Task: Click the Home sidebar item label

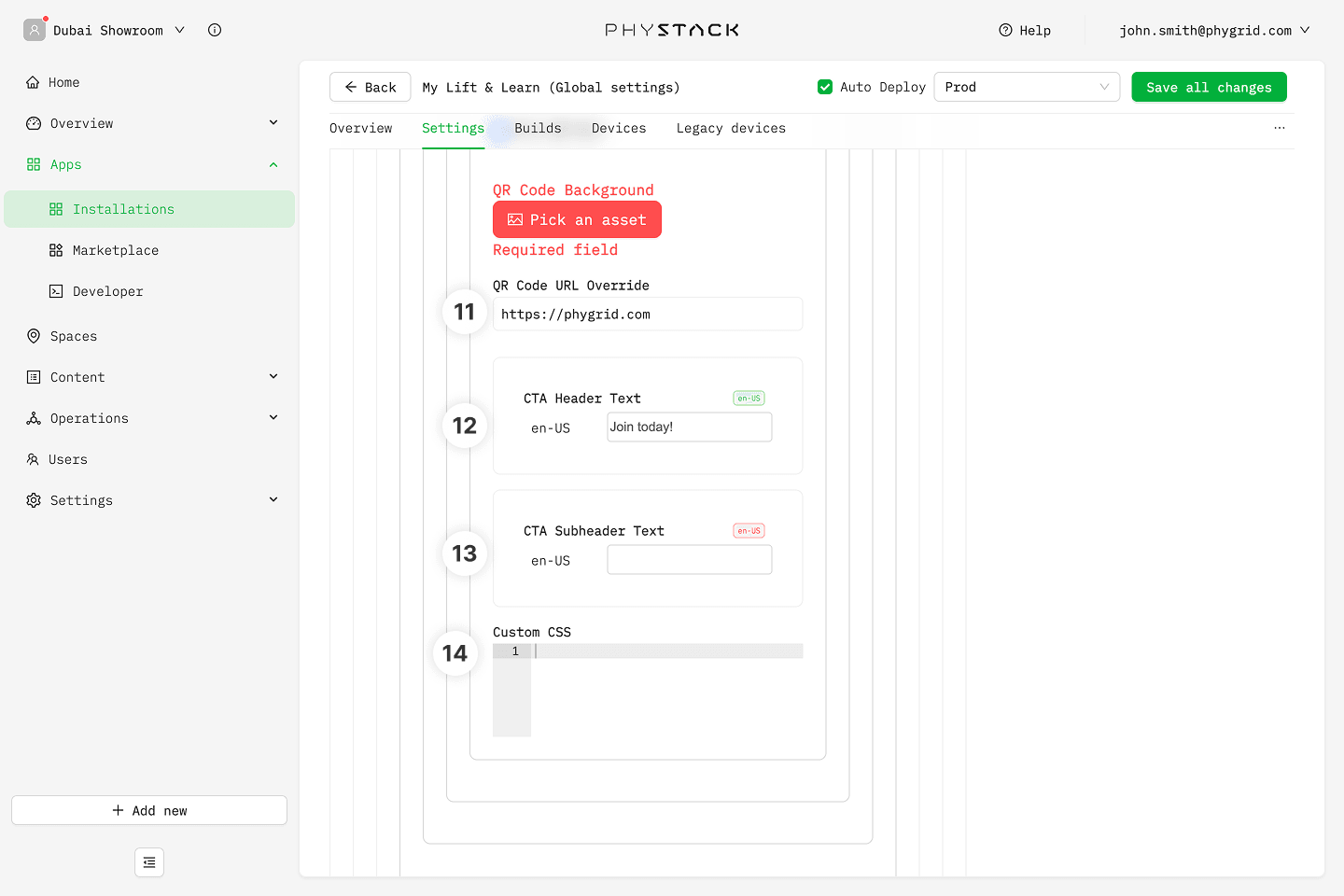Action: [x=64, y=82]
